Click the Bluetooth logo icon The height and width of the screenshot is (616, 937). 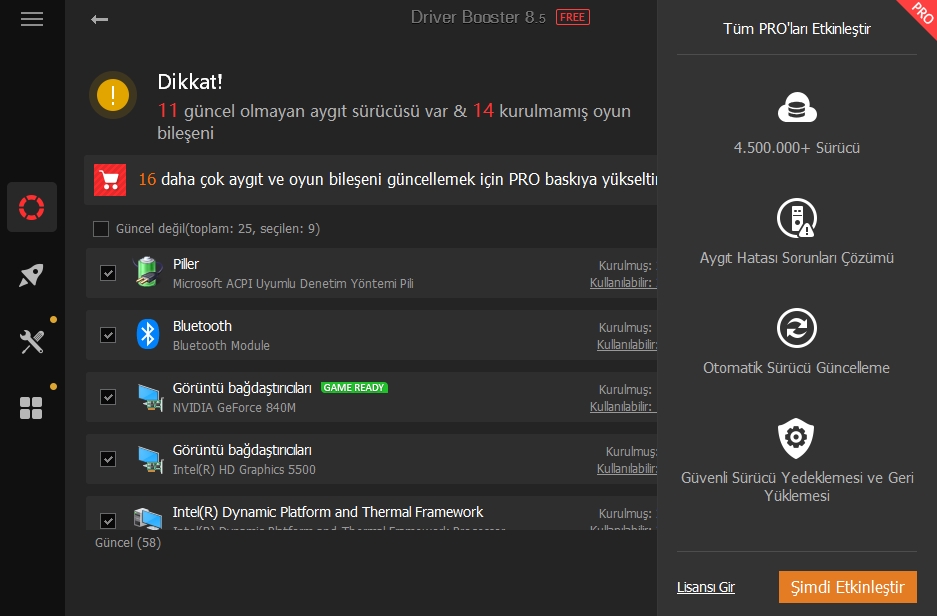pos(148,334)
